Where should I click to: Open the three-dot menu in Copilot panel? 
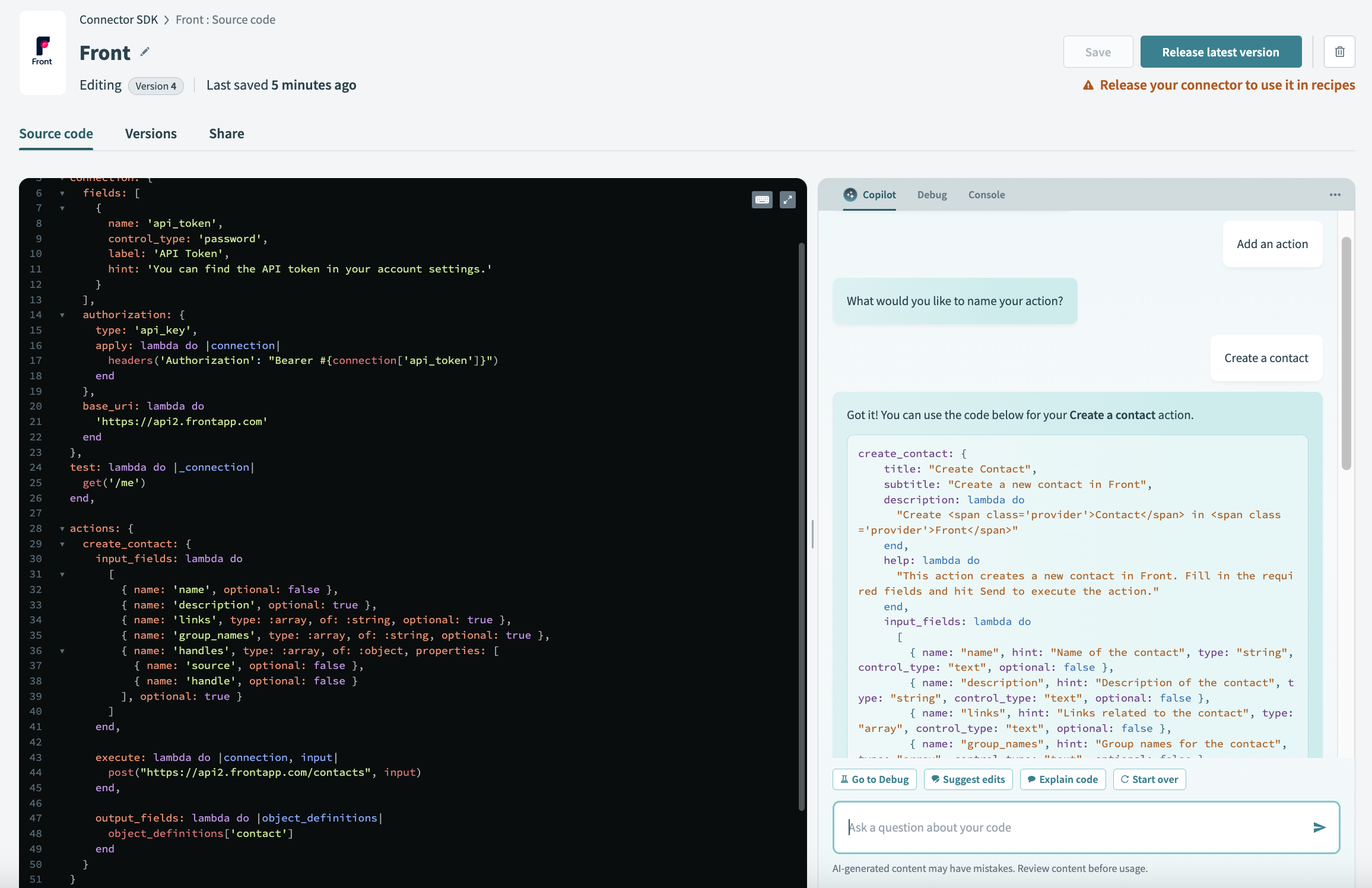pos(1335,195)
